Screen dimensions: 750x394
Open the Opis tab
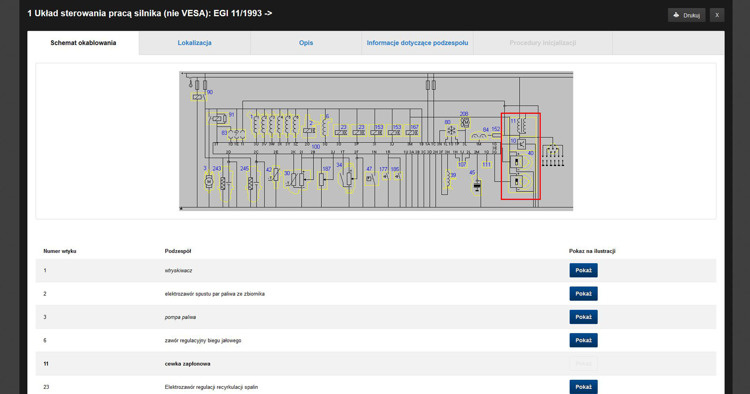coord(306,43)
